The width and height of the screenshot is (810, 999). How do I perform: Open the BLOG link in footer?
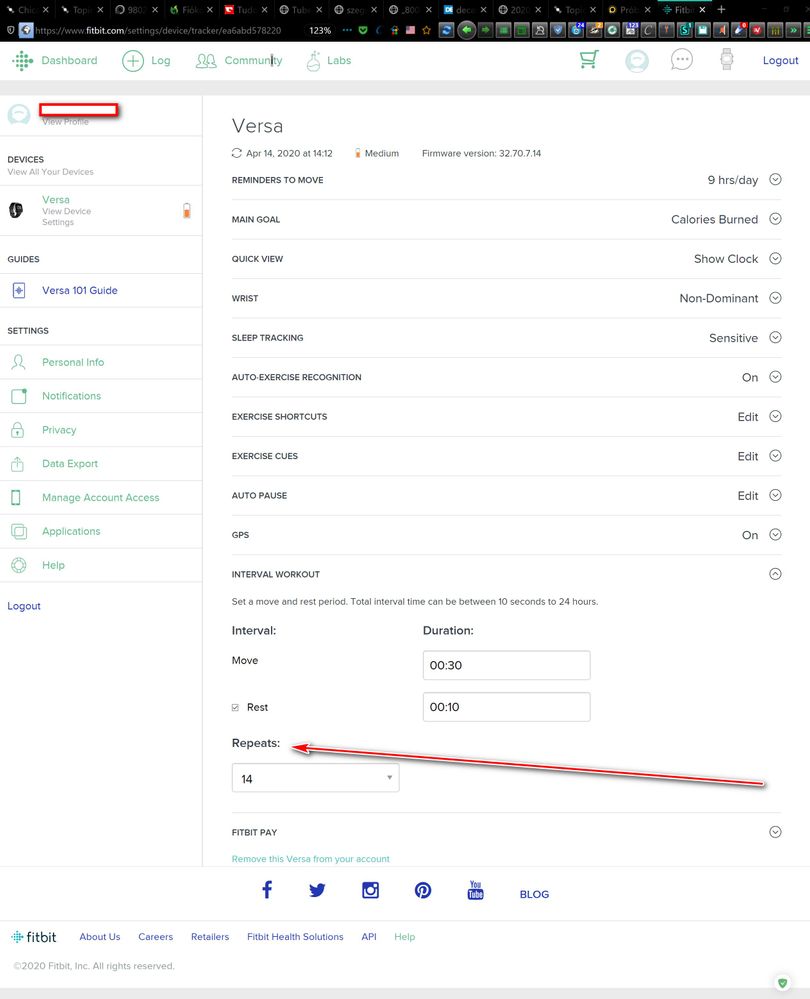tap(534, 895)
